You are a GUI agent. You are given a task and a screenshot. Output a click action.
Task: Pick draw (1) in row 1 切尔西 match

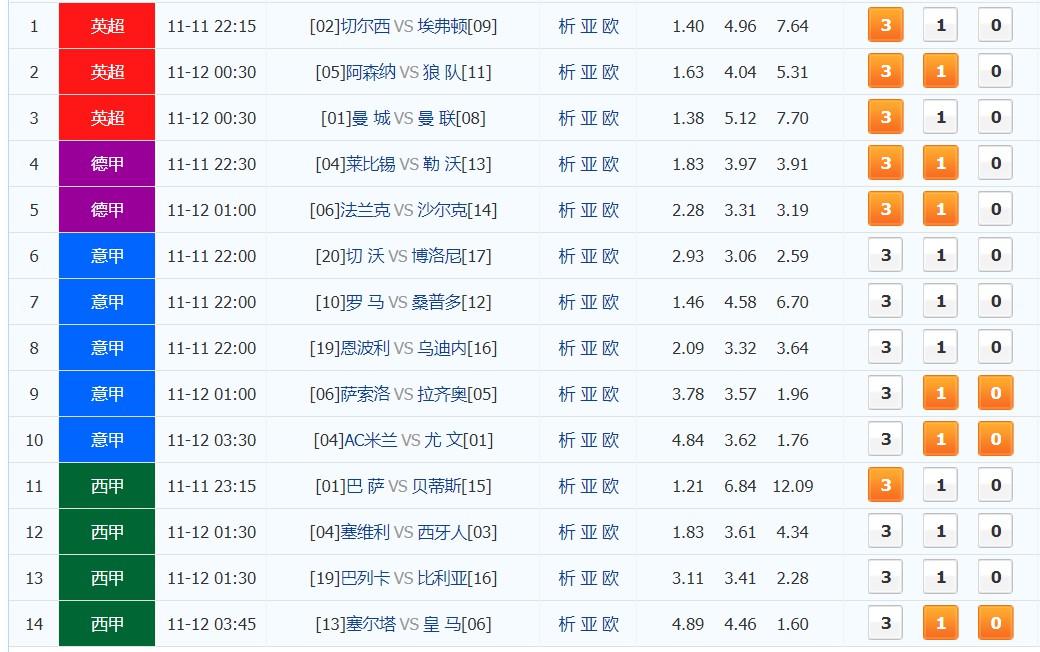click(941, 25)
